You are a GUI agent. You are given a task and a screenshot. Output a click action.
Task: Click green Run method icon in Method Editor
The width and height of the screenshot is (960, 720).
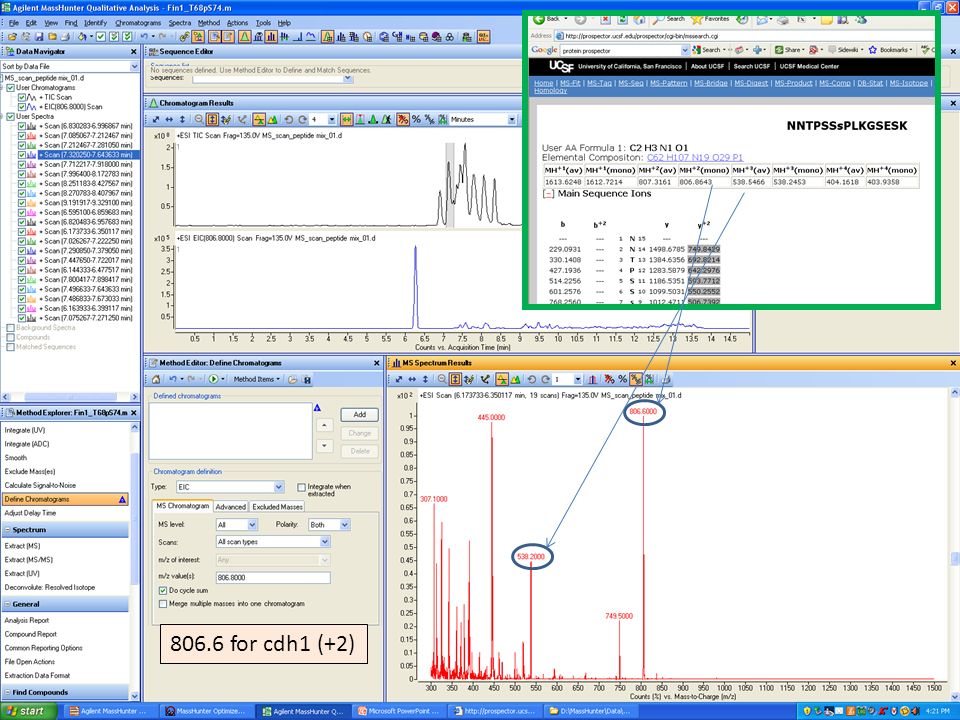pyautogui.click(x=213, y=380)
